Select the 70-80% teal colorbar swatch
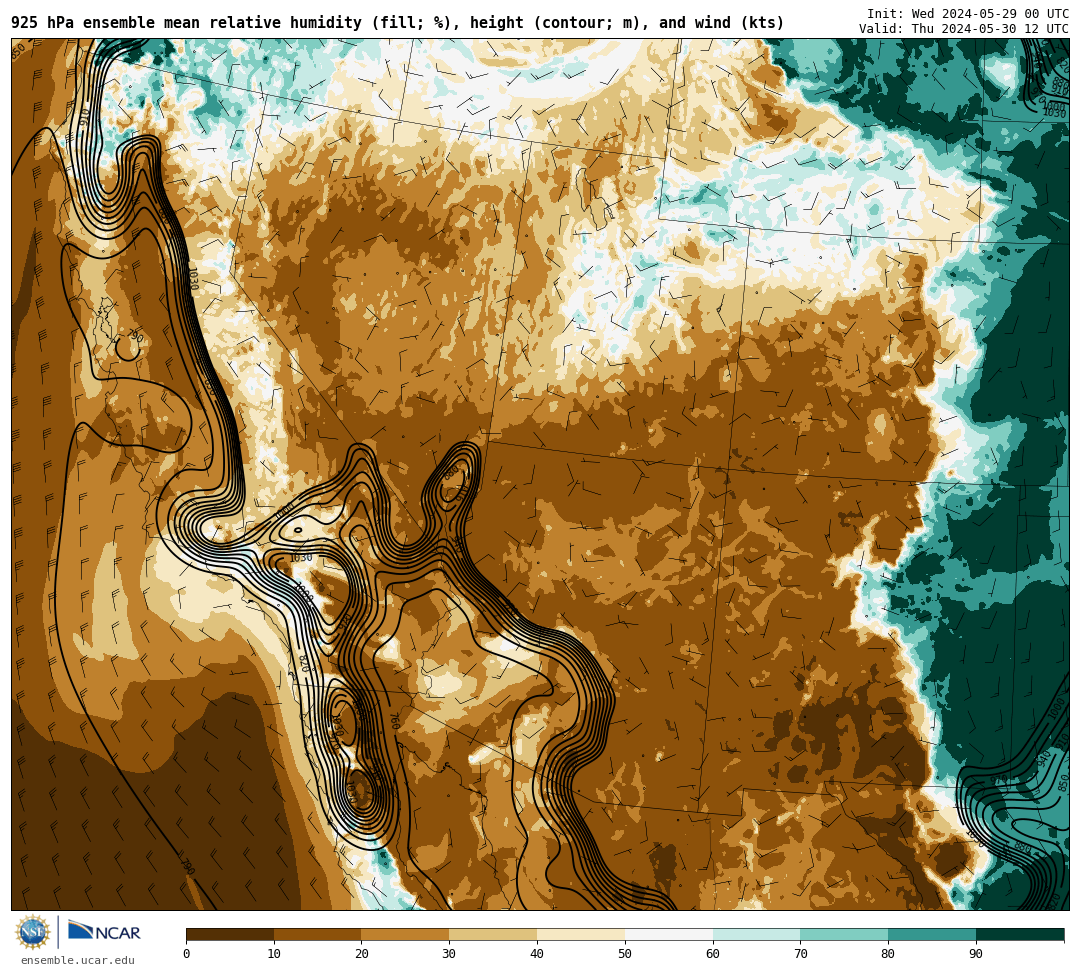 844,934
